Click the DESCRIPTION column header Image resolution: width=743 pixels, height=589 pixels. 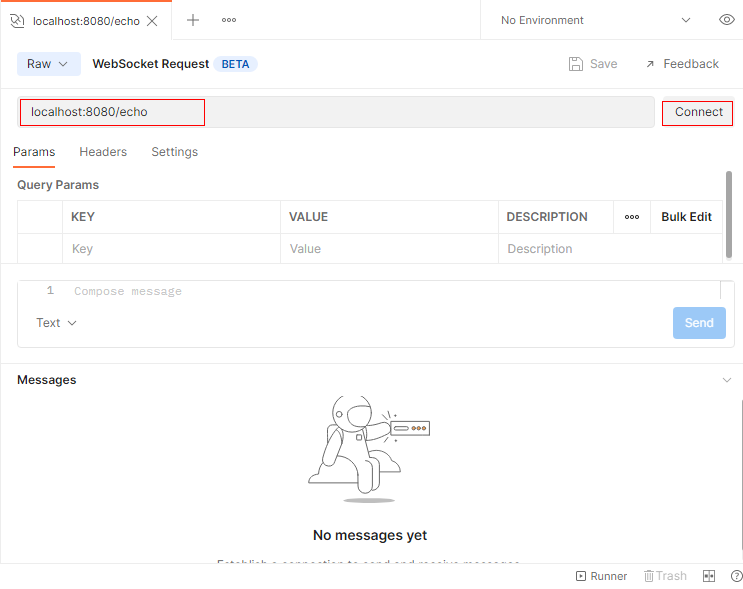click(547, 217)
